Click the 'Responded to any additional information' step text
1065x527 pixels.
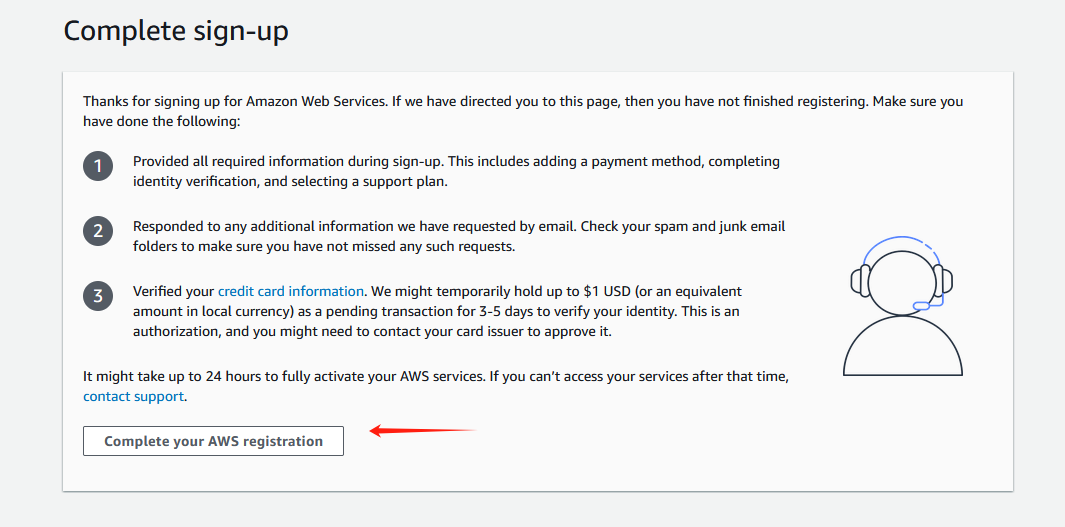point(459,236)
